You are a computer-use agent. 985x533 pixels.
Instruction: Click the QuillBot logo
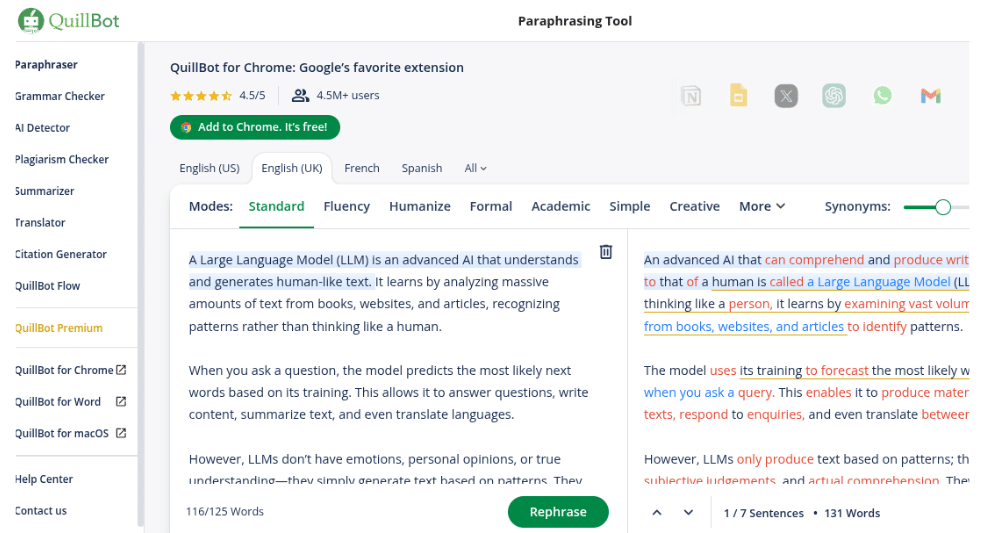(68, 21)
